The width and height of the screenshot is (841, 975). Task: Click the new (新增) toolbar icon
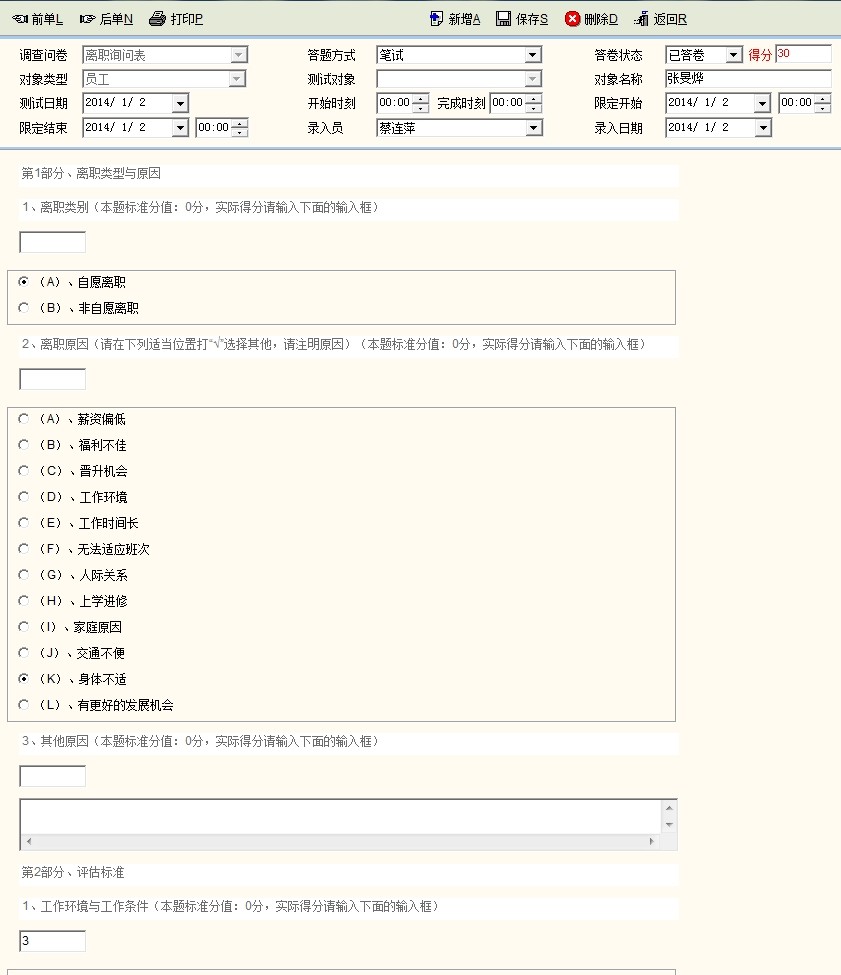tap(436, 19)
